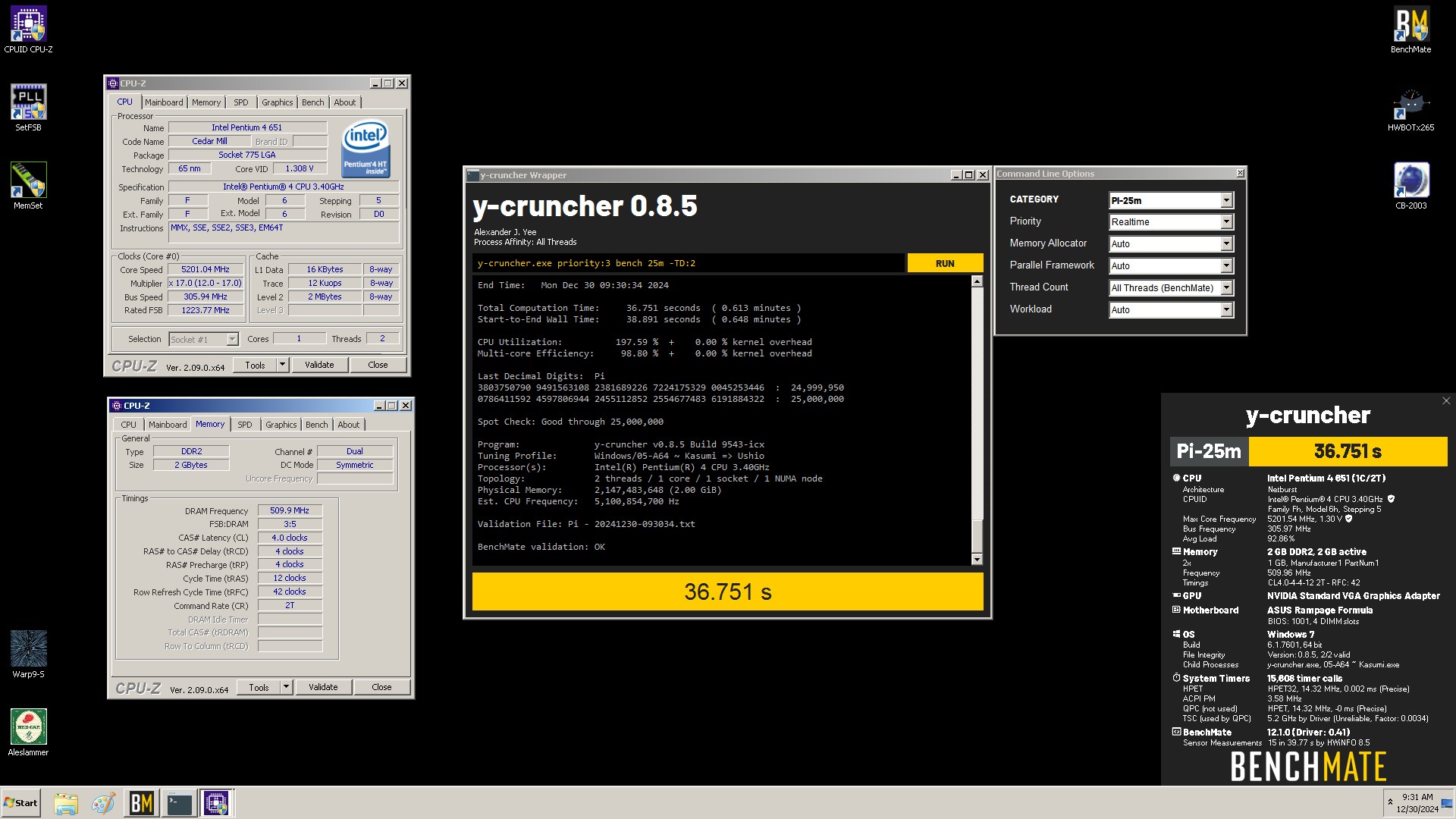Open SPD tab in bottom CPU-Z
The image size is (1456, 819).
tap(245, 425)
